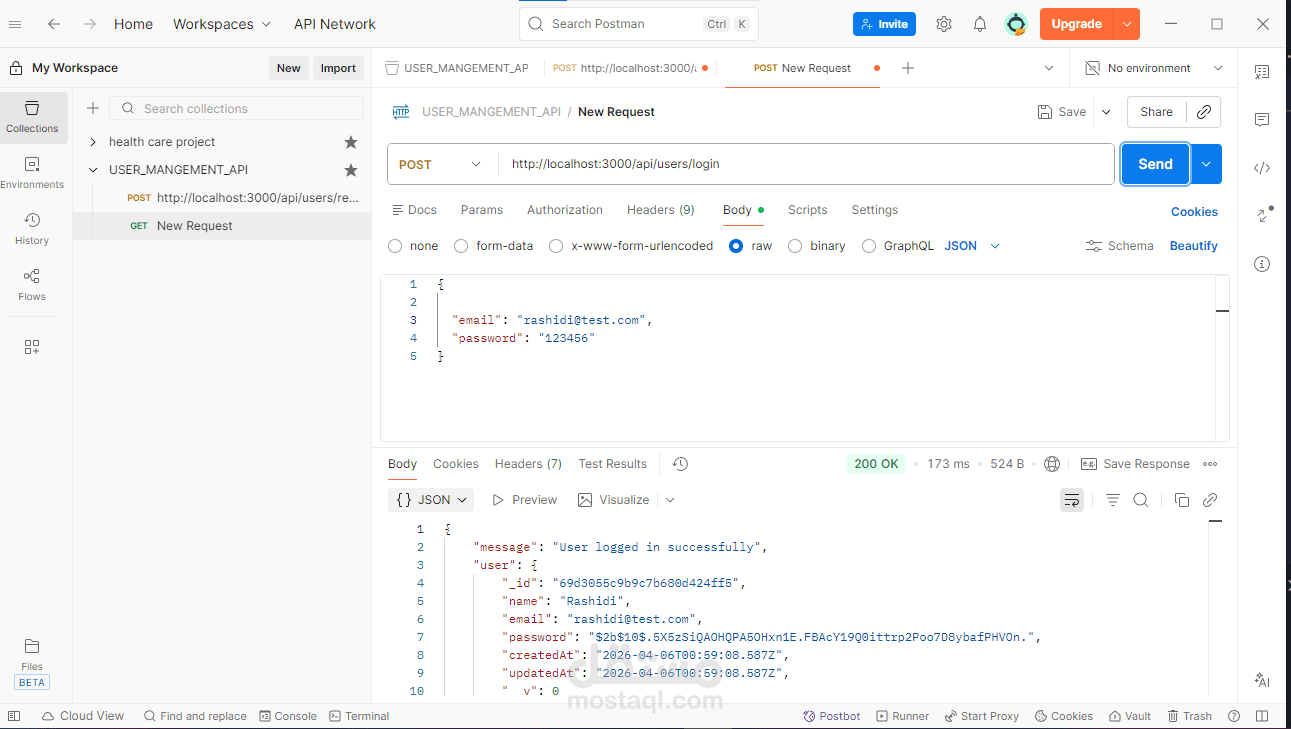
Task: Toggle the wrap lines icon in response
Action: tap(1072, 500)
